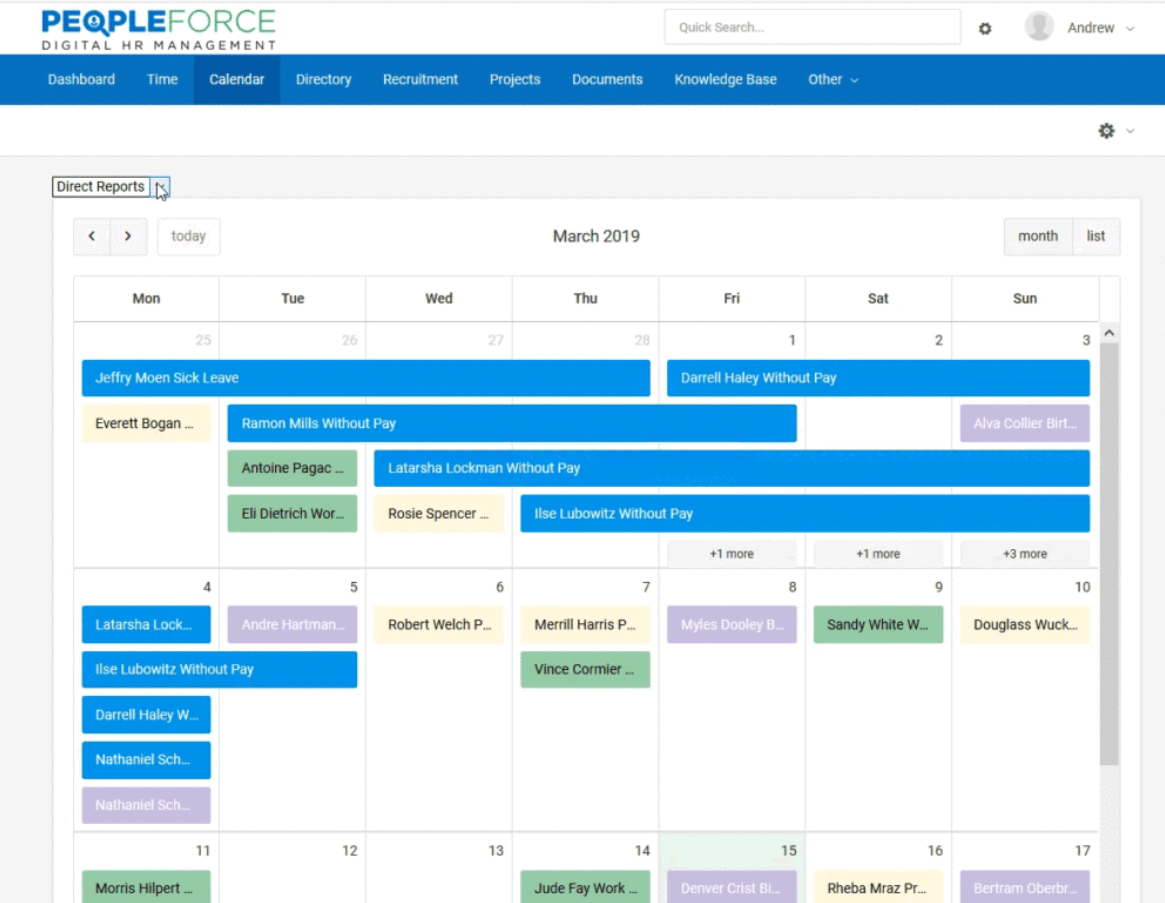The height and width of the screenshot is (903, 1165).
Task: Click the PeopleForce logo
Action: [158, 30]
